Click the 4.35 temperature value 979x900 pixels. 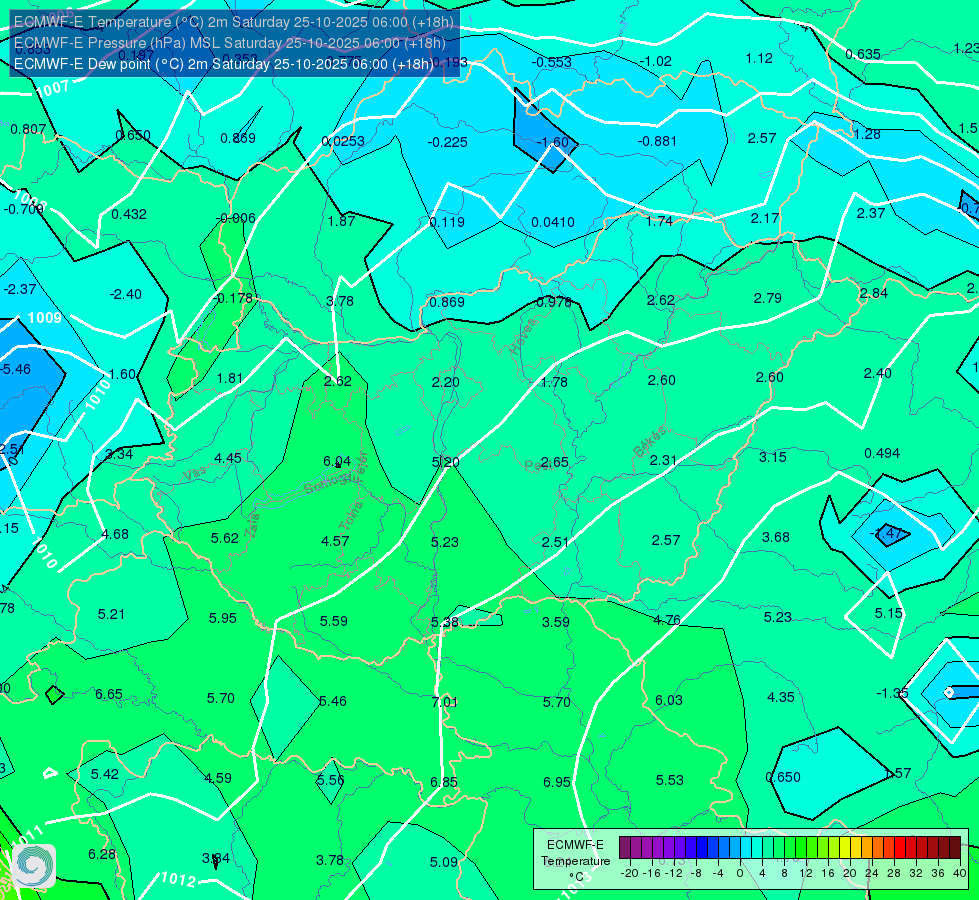[780, 697]
